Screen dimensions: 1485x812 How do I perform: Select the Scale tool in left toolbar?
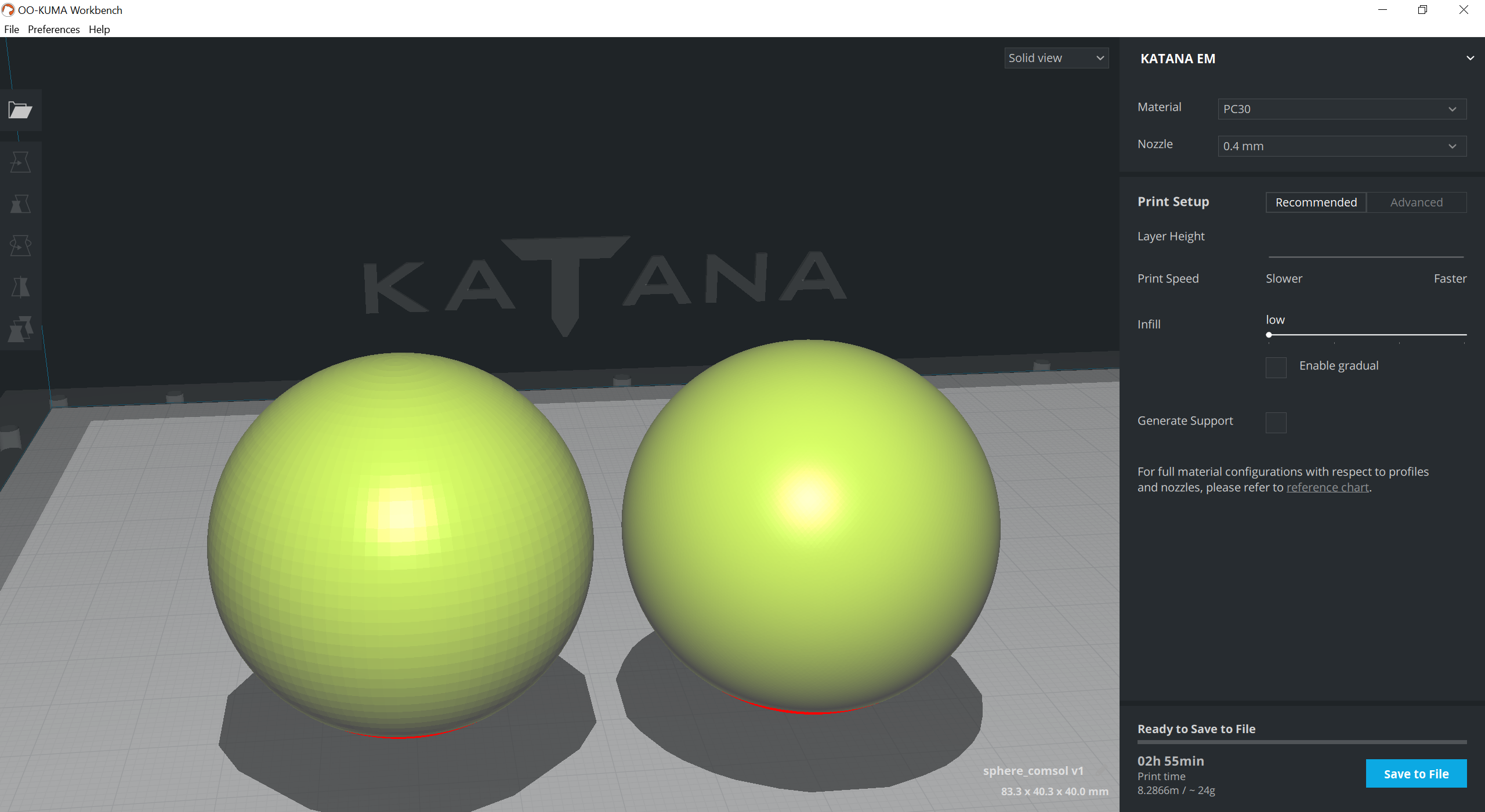click(20, 204)
